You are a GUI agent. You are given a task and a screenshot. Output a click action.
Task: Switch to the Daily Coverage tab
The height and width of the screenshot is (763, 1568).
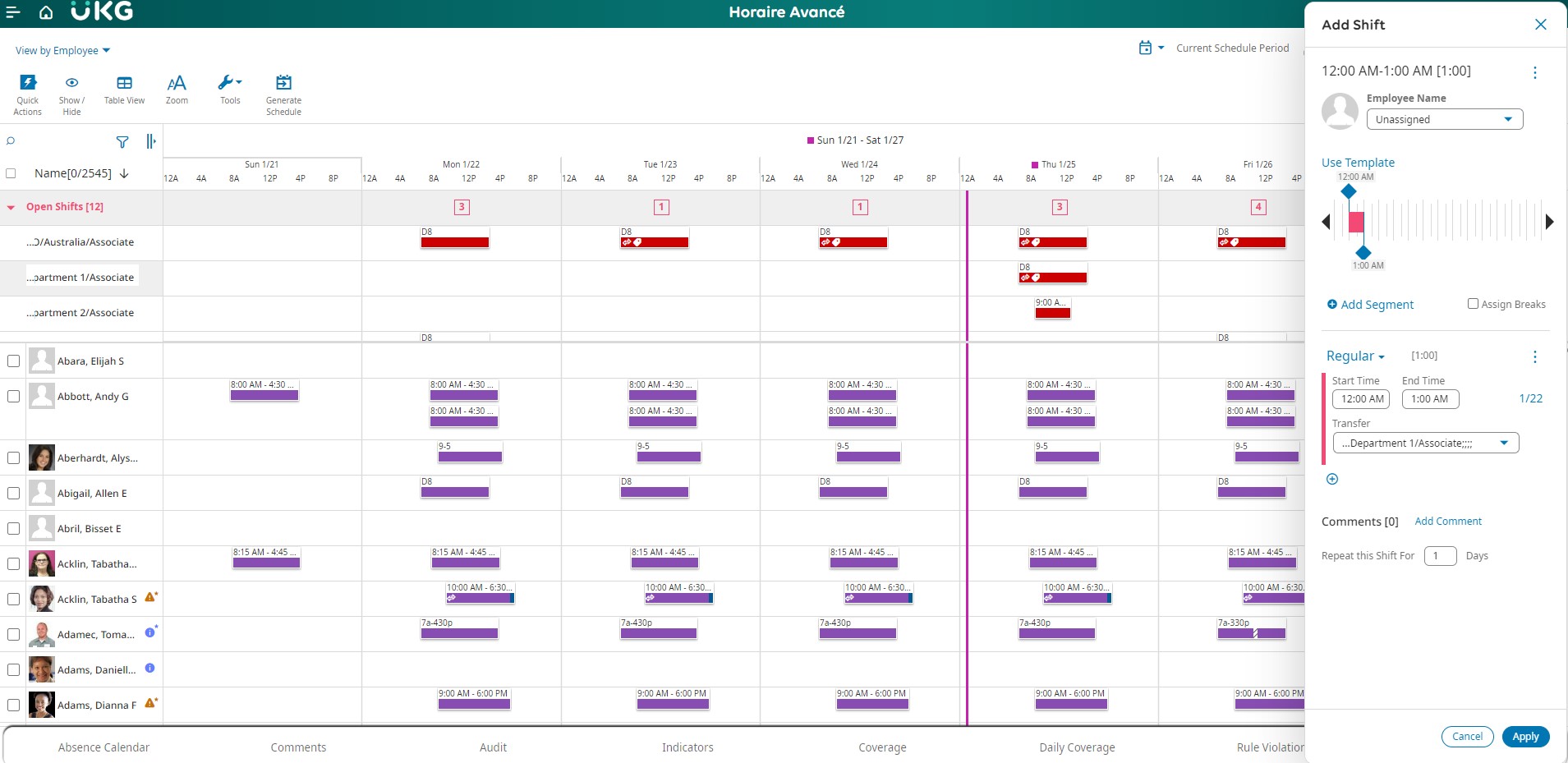[1076, 747]
